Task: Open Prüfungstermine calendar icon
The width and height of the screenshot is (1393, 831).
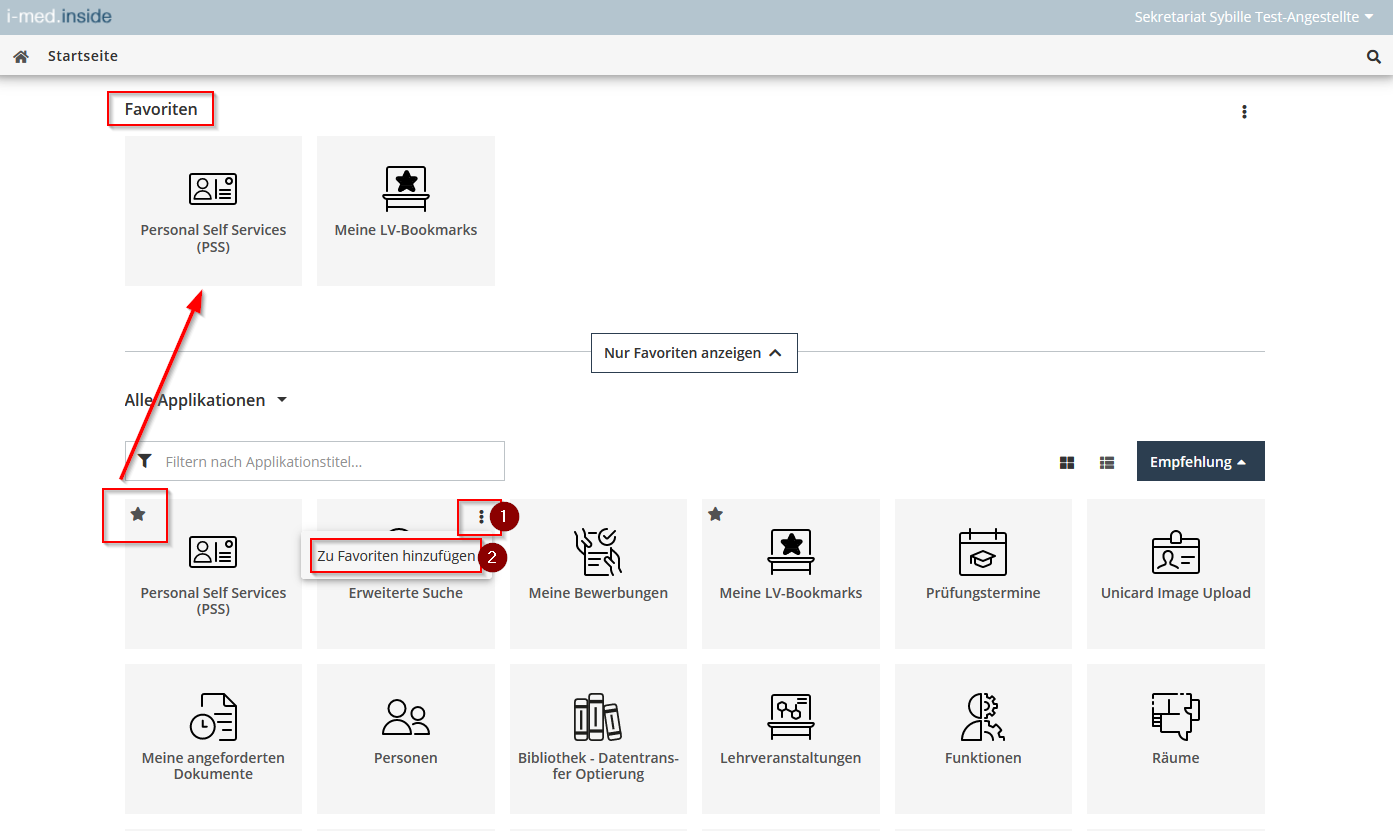Action: point(983,552)
